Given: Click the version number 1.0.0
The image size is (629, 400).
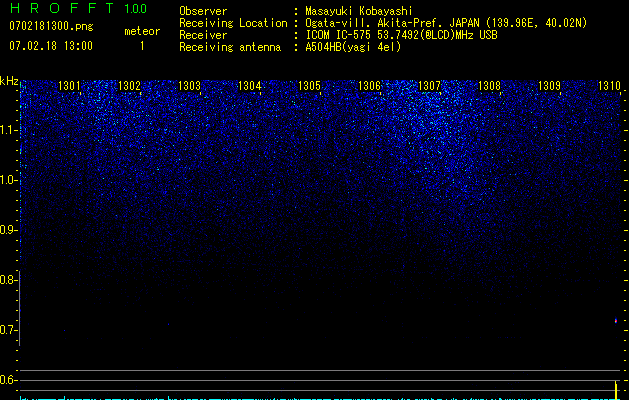Looking at the screenshot, I should (136, 9).
